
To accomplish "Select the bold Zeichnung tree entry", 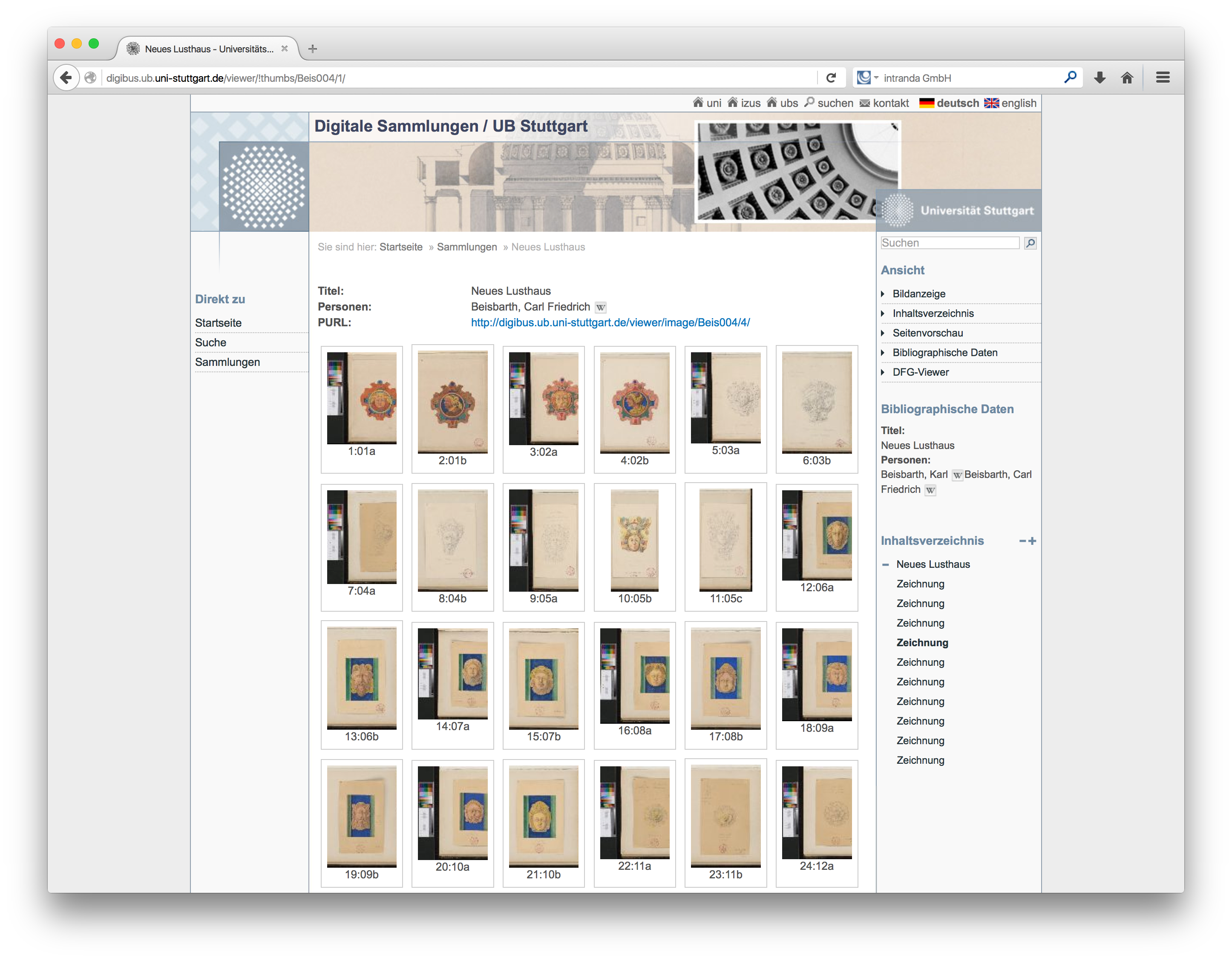I will (x=922, y=643).
